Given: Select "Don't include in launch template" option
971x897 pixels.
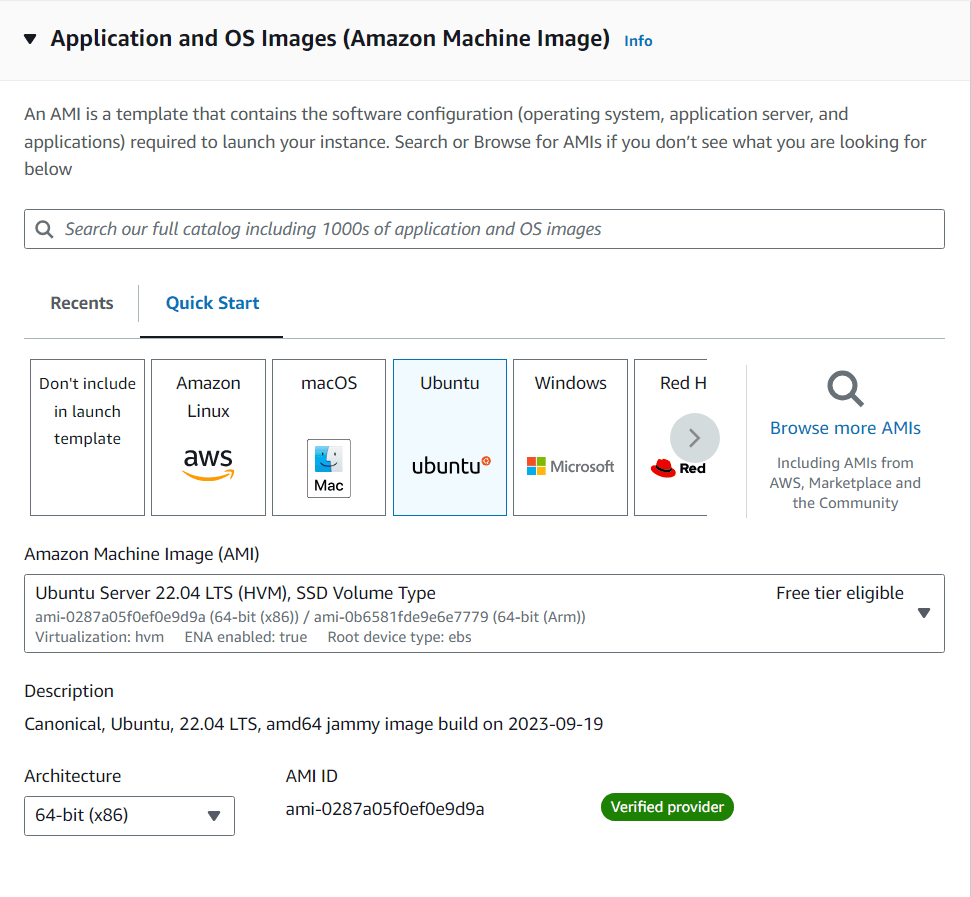Looking at the screenshot, I should pos(88,437).
